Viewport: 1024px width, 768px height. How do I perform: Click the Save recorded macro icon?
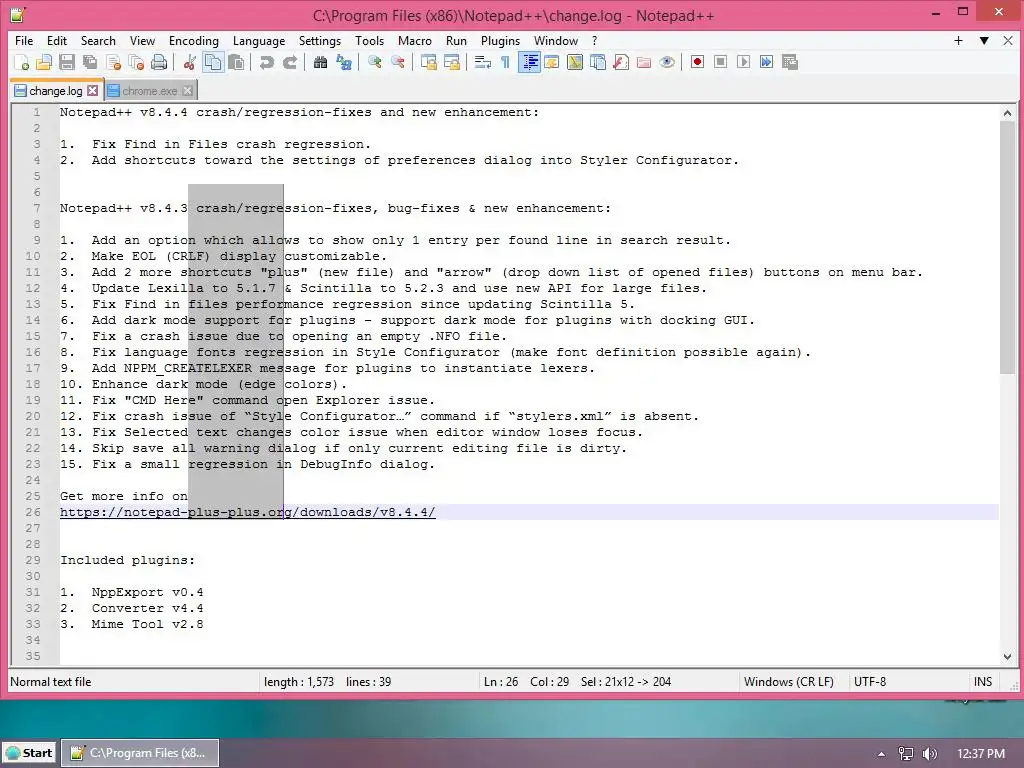(790, 62)
